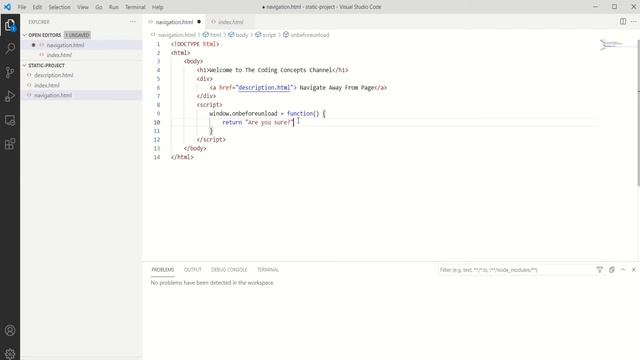Screen dimensions: 640x360
Task: Select the Debug Console panel tab
Action: 229,270
